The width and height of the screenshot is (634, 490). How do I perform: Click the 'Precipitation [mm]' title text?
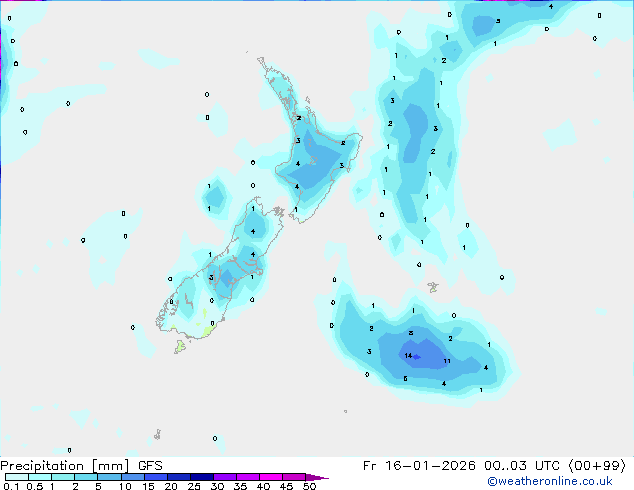coord(64,466)
